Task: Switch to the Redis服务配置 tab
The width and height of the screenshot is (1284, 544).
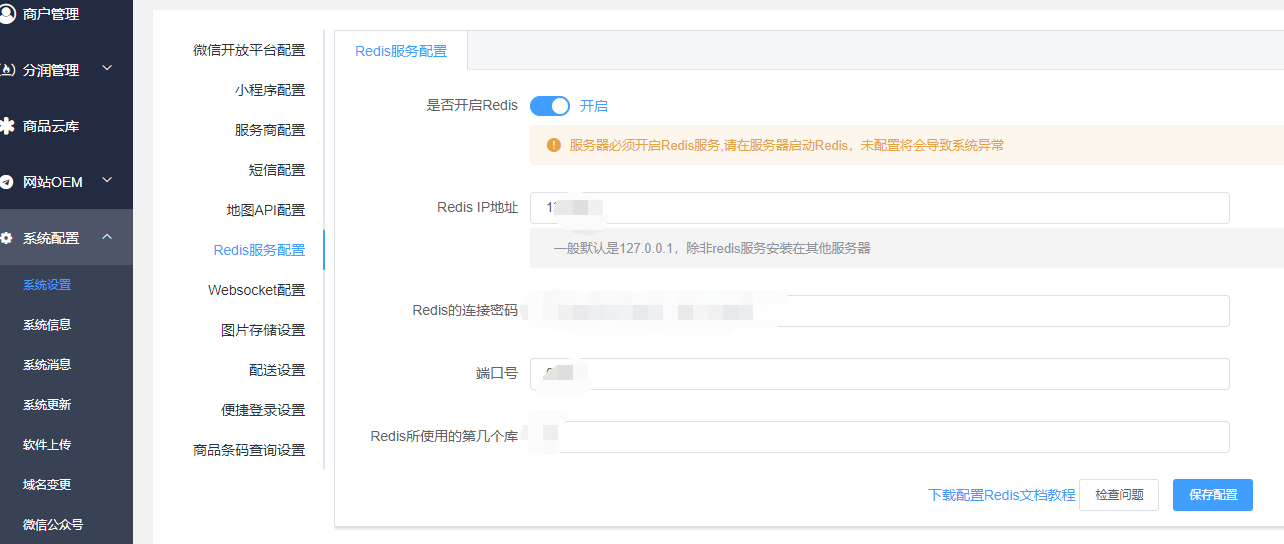Action: click(x=401, y=51)
